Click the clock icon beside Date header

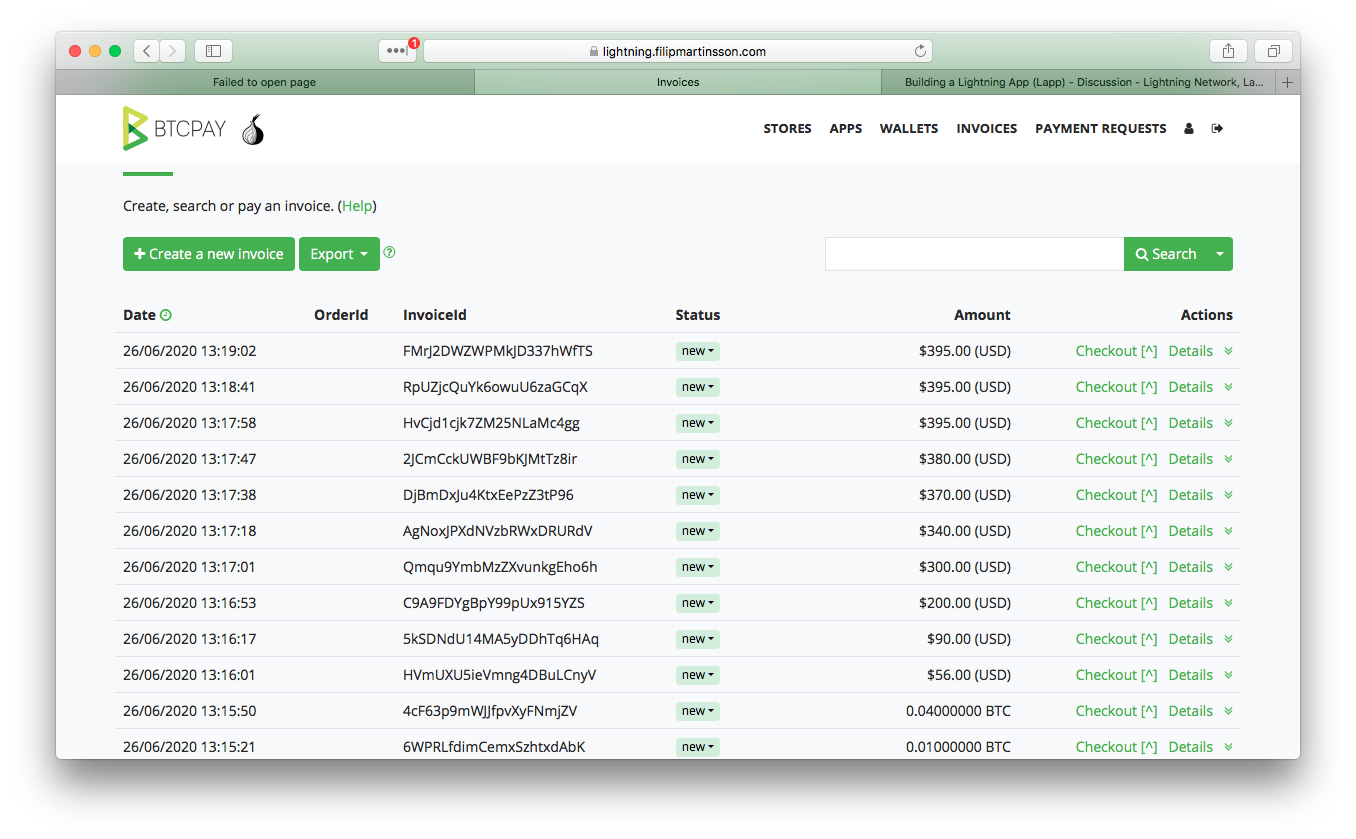[166, 315]
